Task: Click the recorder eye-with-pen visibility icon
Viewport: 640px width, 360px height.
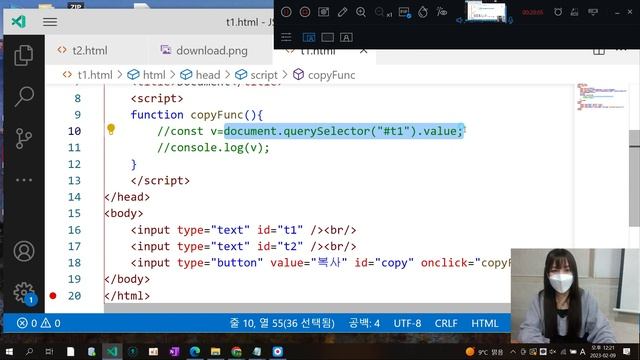Action: (x=442, y=12)
